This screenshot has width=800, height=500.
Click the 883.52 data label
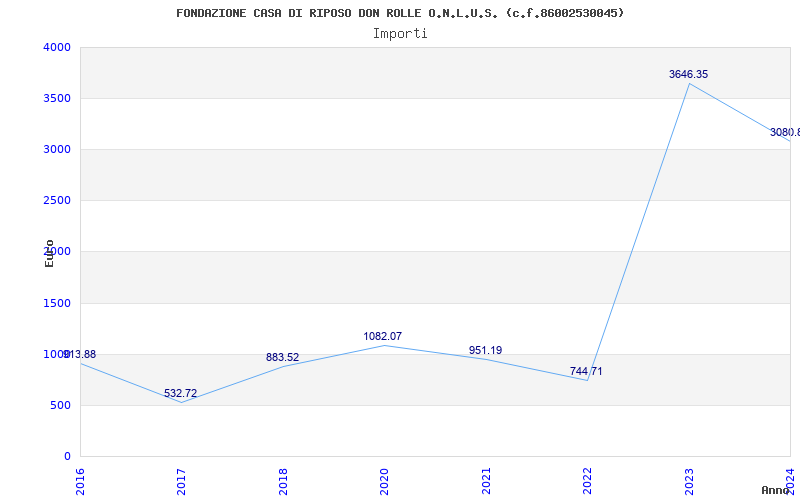click(x=282, y=358)
